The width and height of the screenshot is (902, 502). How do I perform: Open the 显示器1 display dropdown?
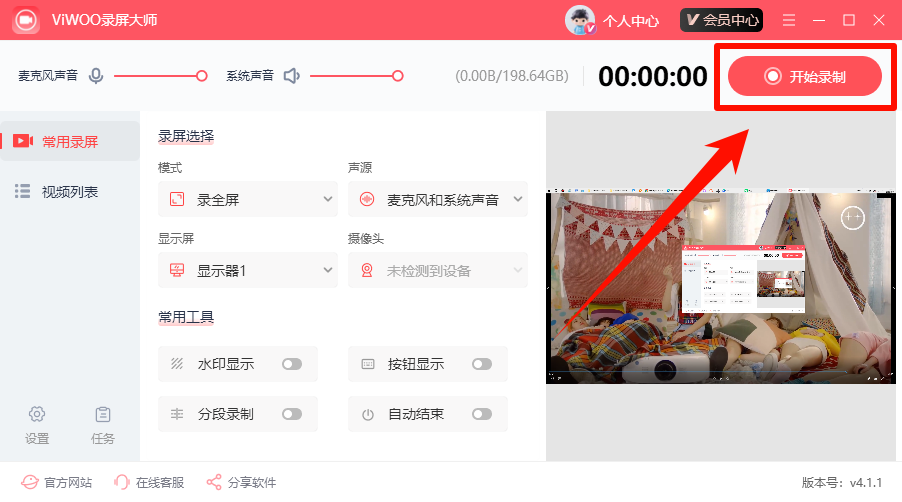pos(248,270)
